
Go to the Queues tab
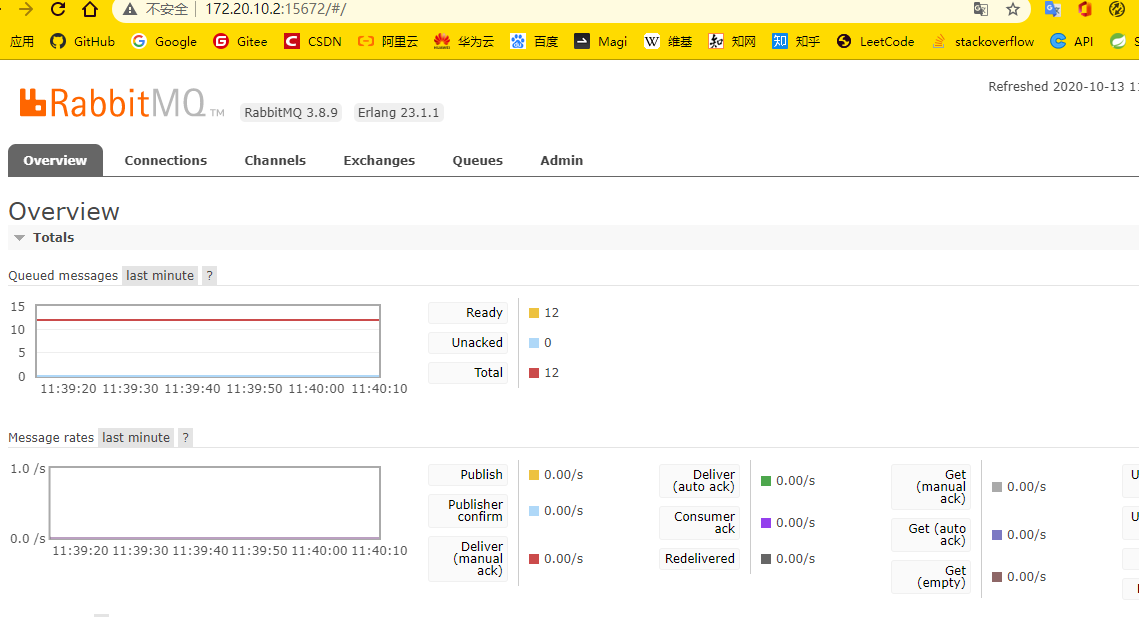coord(477,161)
